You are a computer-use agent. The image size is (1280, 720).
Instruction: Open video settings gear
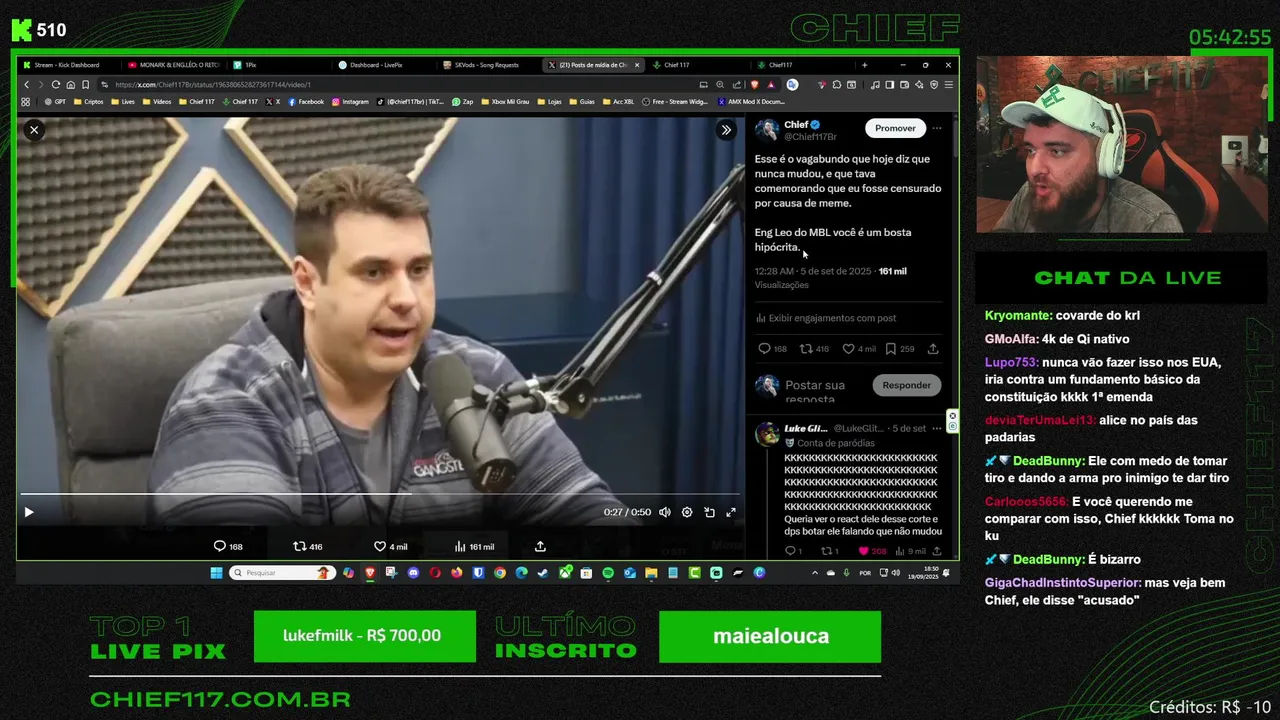coord(687,512)
